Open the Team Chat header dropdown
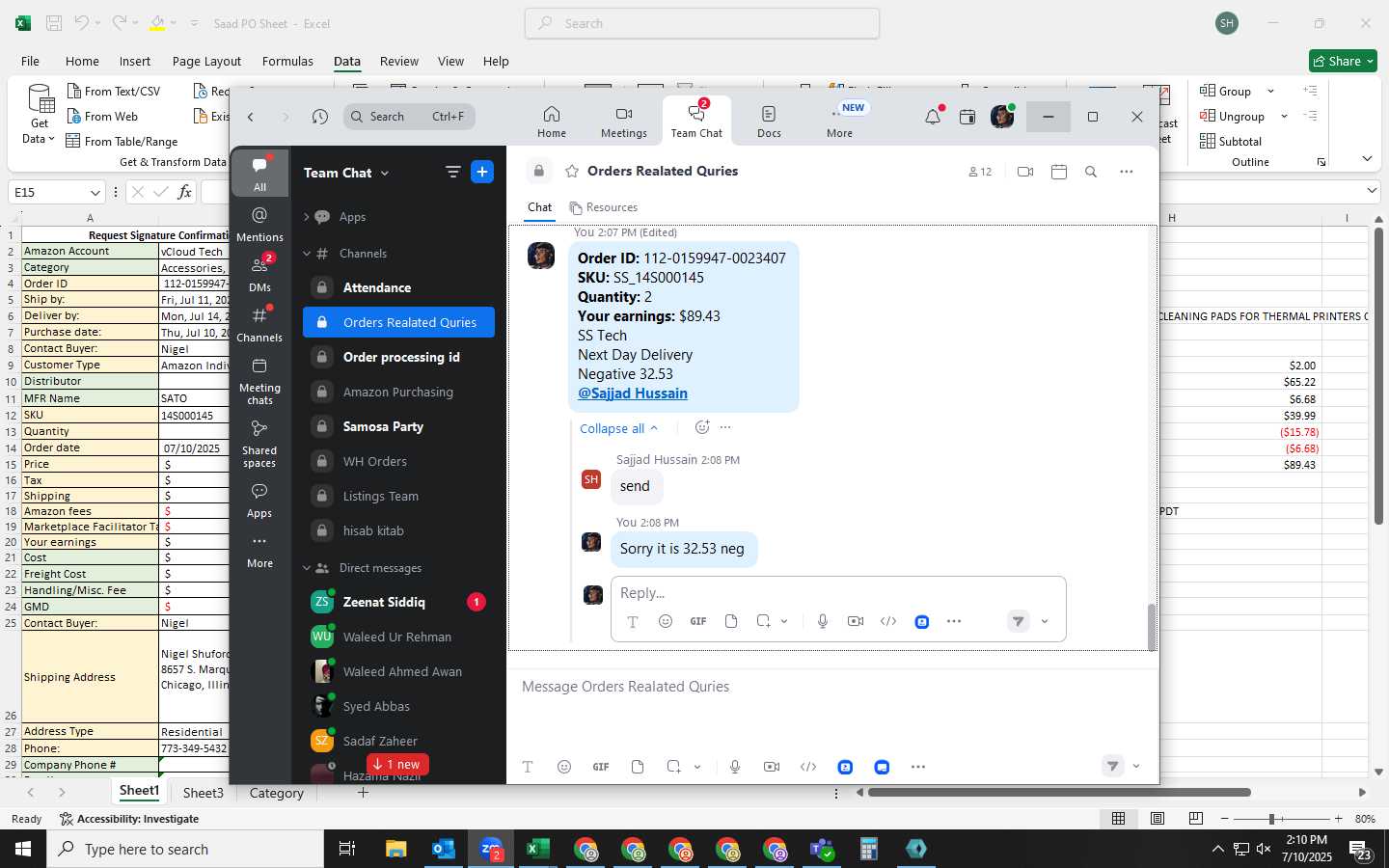The height and width of the screenshot is (868, 1389). [x=346, y=173]
